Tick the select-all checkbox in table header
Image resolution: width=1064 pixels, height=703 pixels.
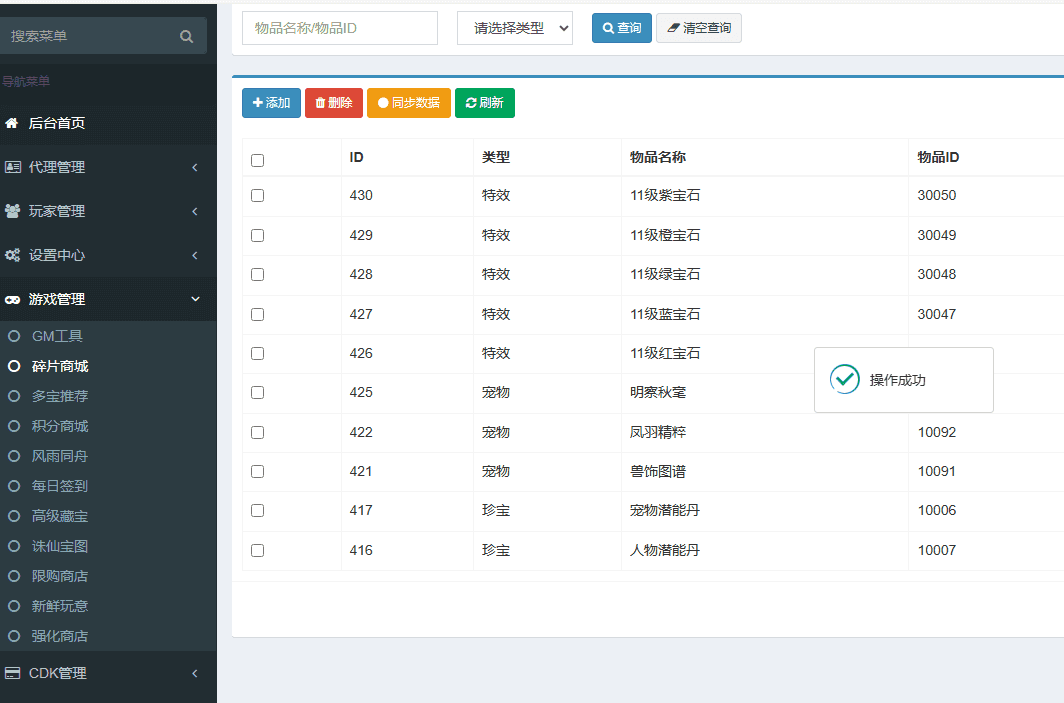click(x=257, y=160)
